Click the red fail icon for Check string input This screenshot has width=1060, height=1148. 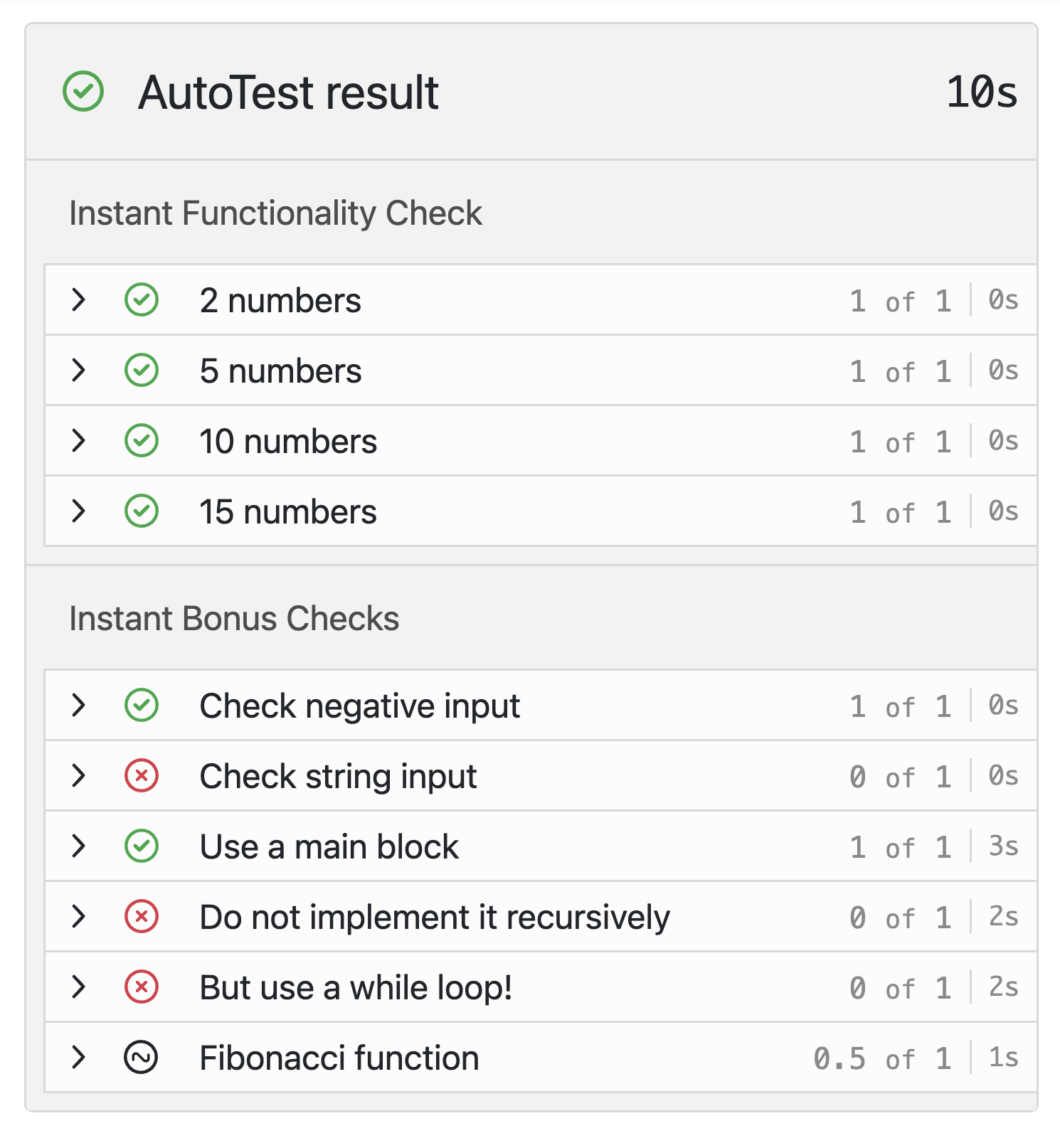click(142, 776)
